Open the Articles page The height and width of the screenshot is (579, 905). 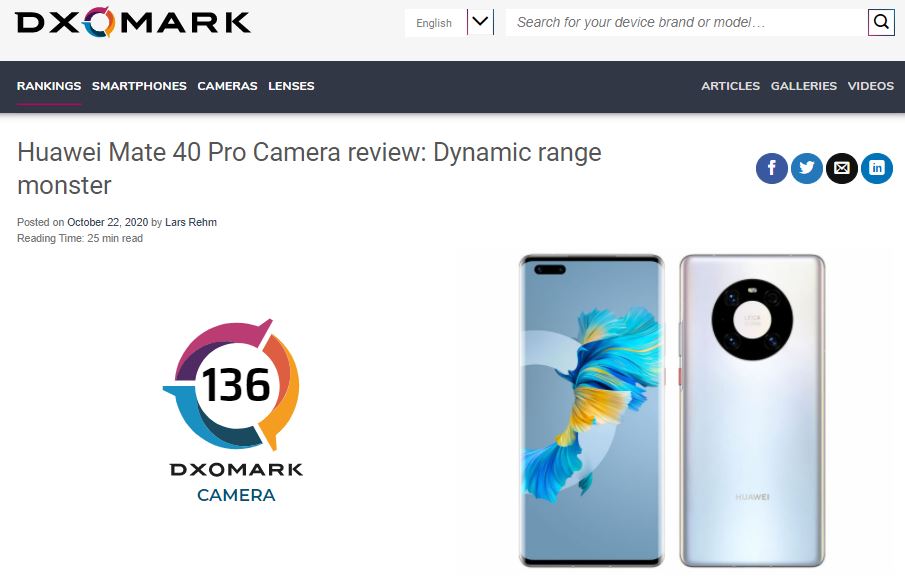[x=731, y=86]
